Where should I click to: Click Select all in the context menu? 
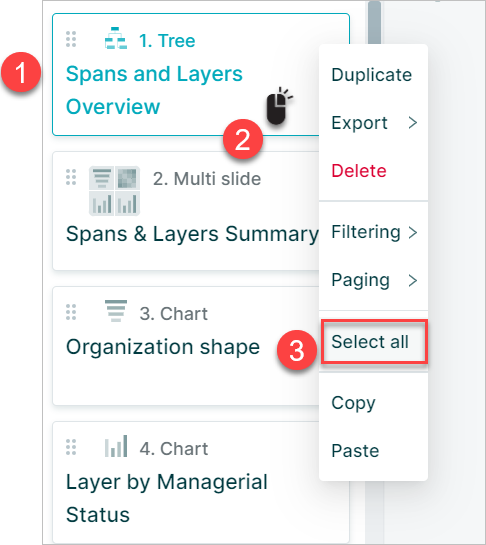[x=374, y=342]
